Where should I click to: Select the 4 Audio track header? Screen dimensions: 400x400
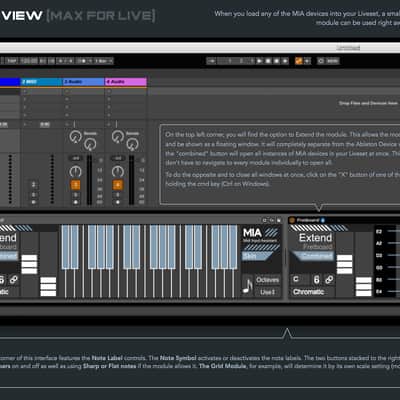coord(126,82)
